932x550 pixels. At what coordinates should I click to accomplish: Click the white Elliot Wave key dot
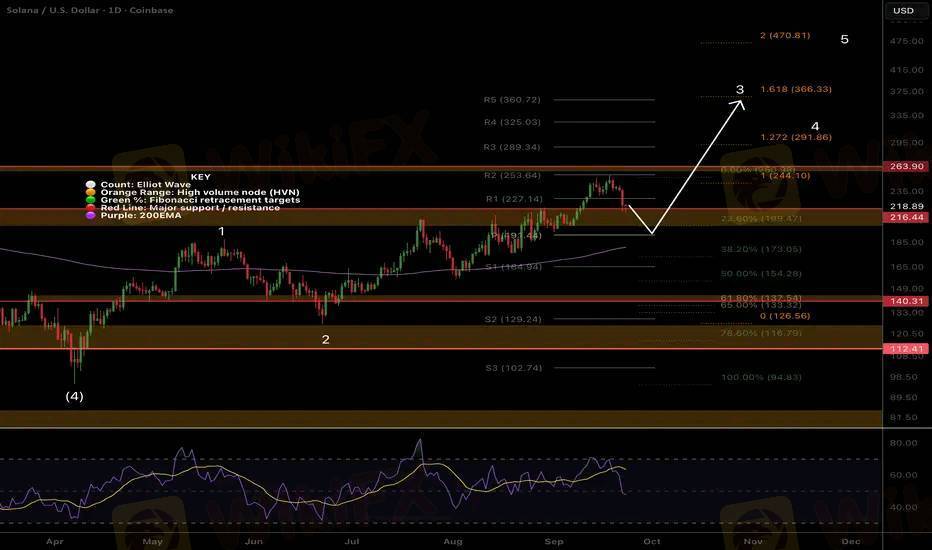[91, 185]
